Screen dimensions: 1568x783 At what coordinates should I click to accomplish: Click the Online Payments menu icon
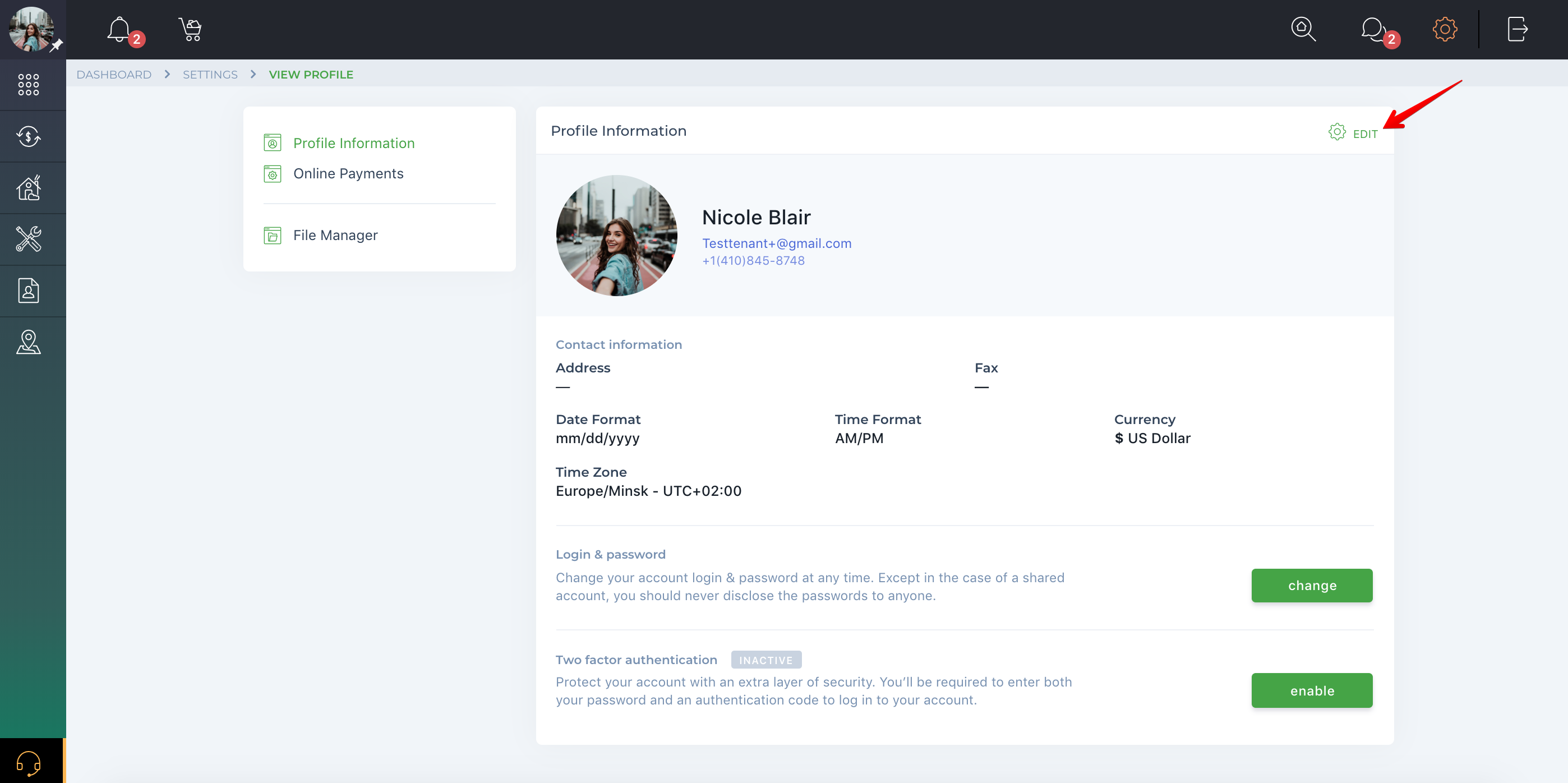(272, 174)
